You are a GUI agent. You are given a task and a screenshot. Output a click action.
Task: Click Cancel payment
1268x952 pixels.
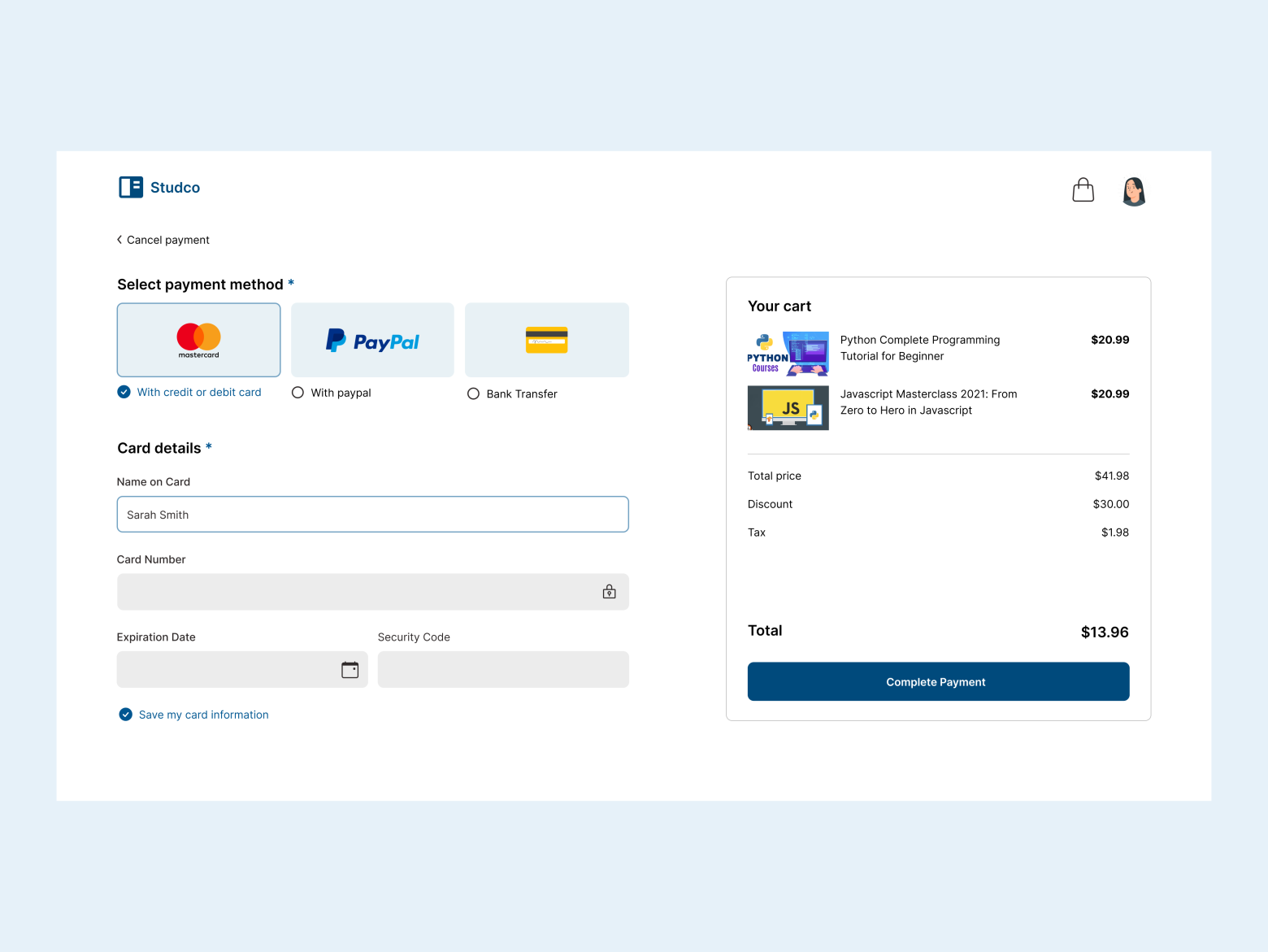[167, 239]
